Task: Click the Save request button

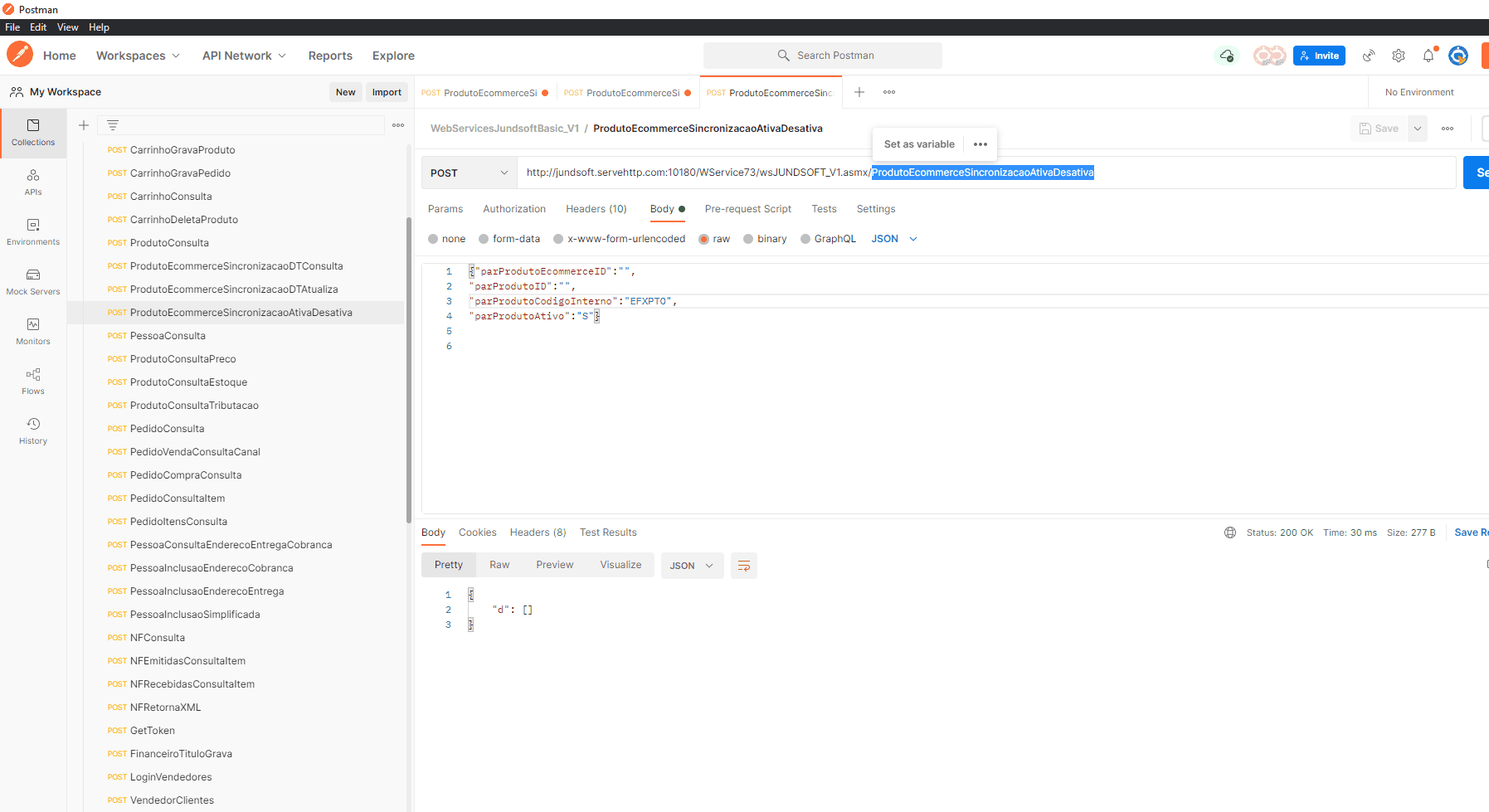Action: [x=1380, y=129]
